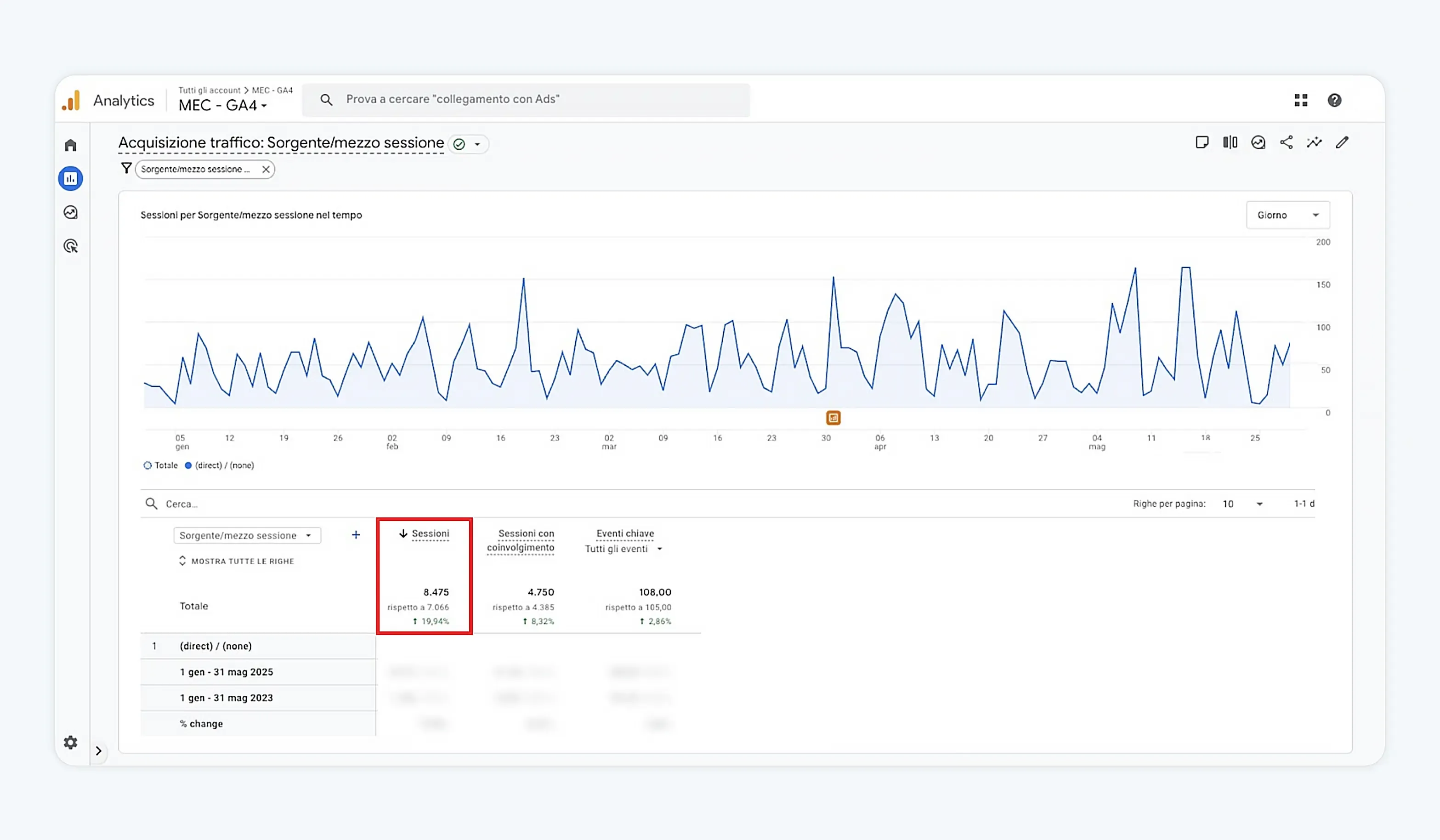This screenshot has width=1440, height=840.
Task: Remove the 'Sorgente/mezzo sessione' filter chip
Action: tap(266, 169)
